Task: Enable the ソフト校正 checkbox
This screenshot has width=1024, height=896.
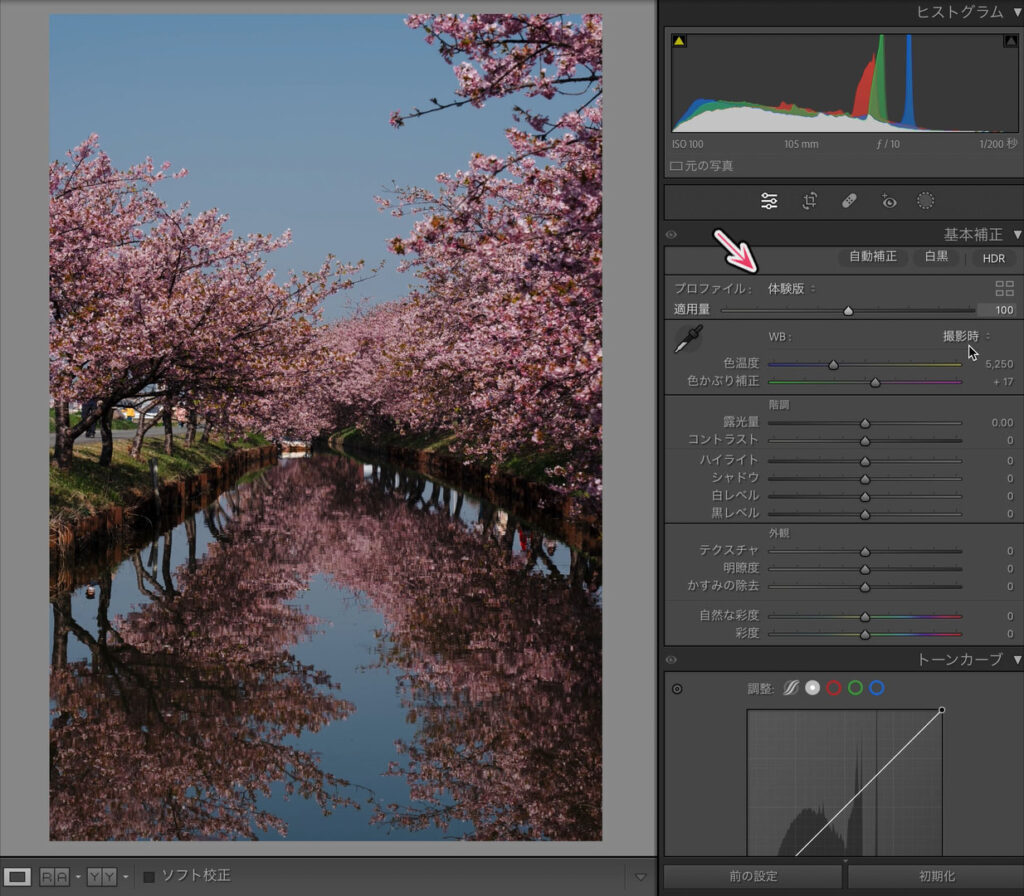Action: coord(149,877)
